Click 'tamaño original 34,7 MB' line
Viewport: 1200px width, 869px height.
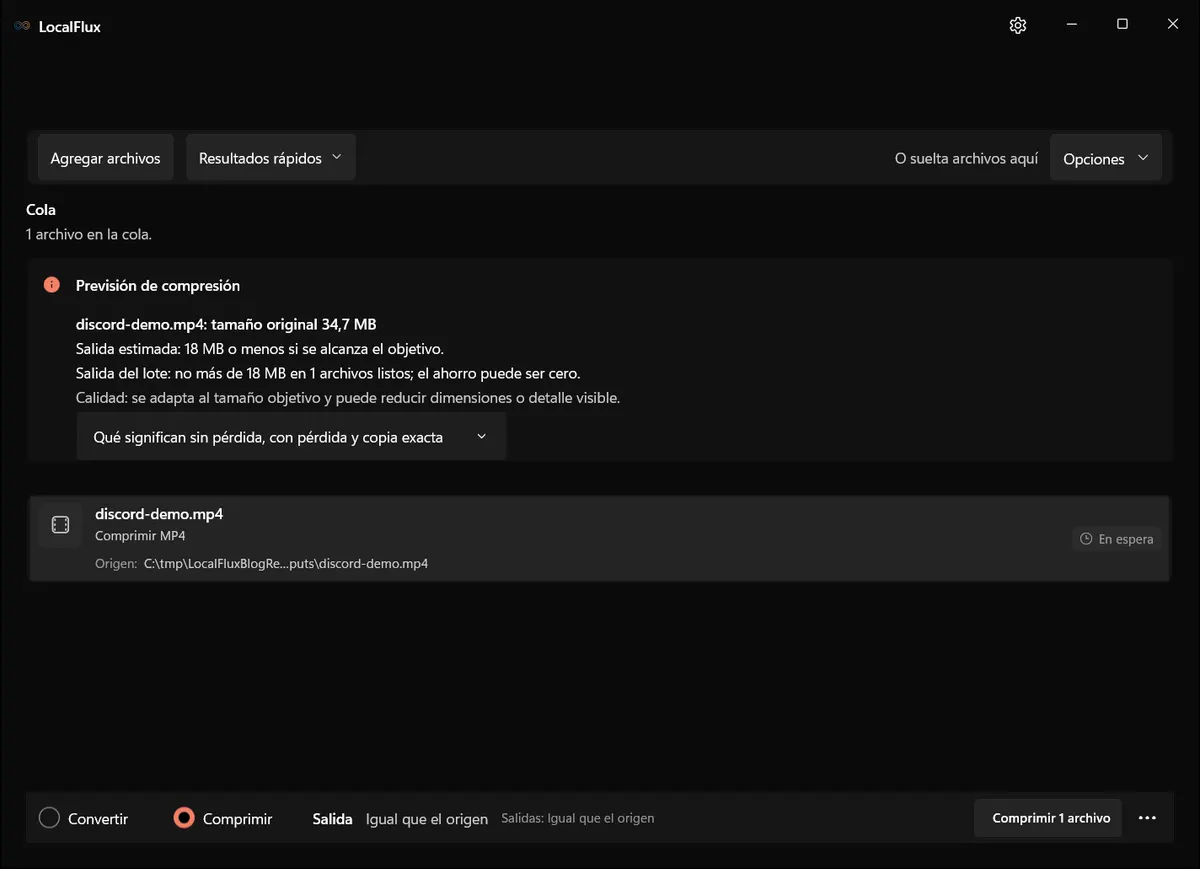(226, 324)
